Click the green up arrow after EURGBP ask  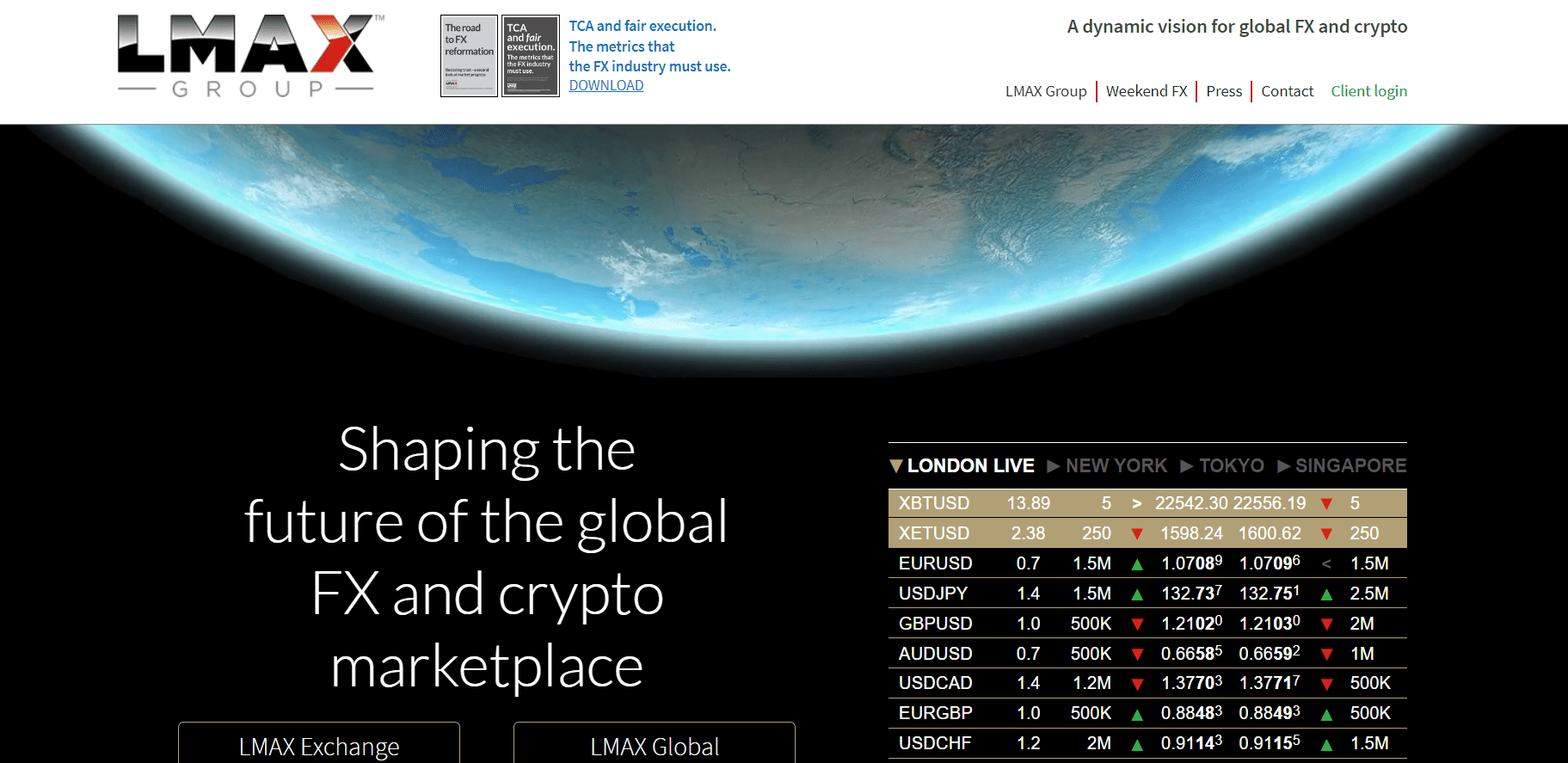coord(1326,714)
